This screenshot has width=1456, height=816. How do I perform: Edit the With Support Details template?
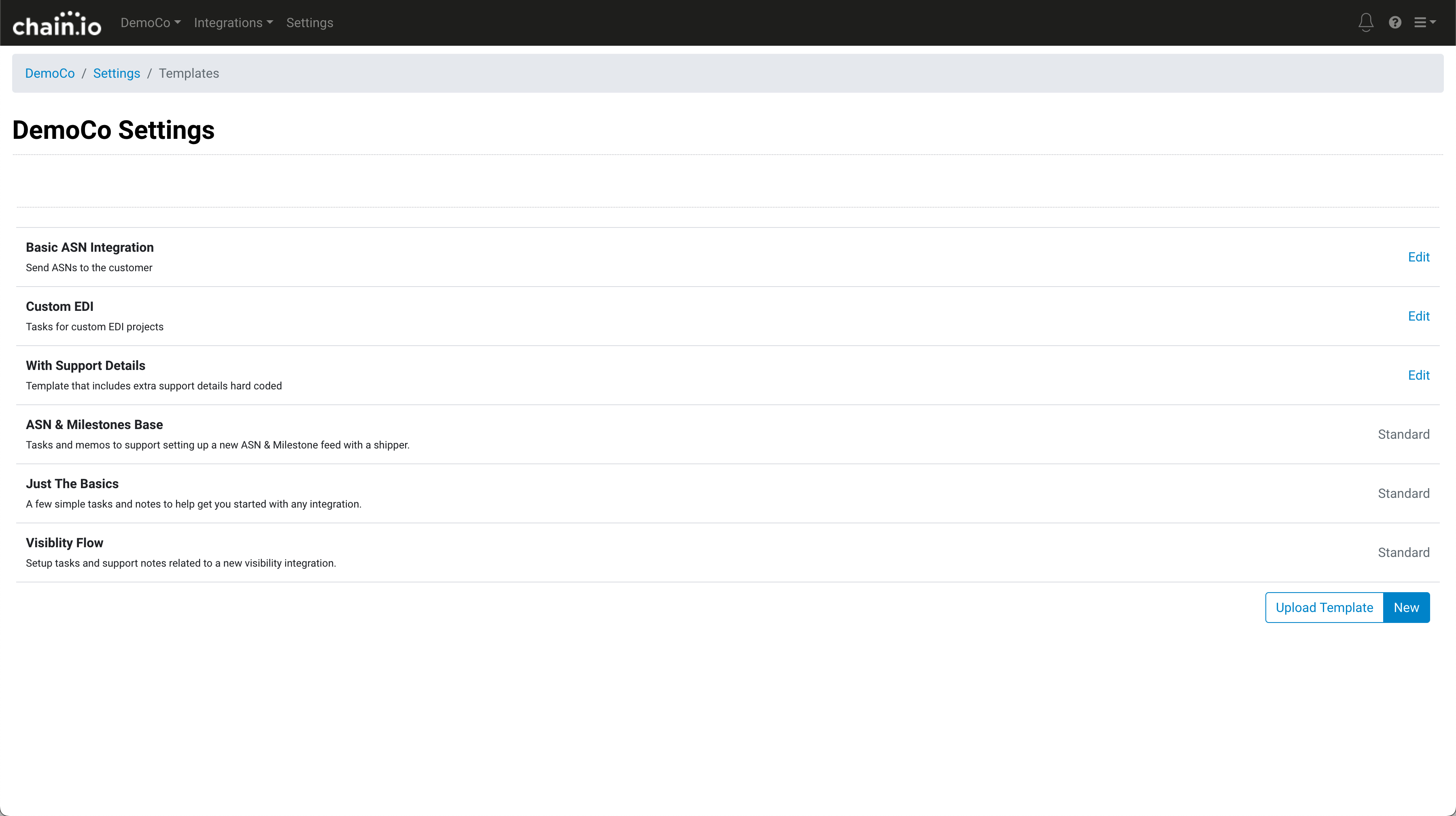1418,376
